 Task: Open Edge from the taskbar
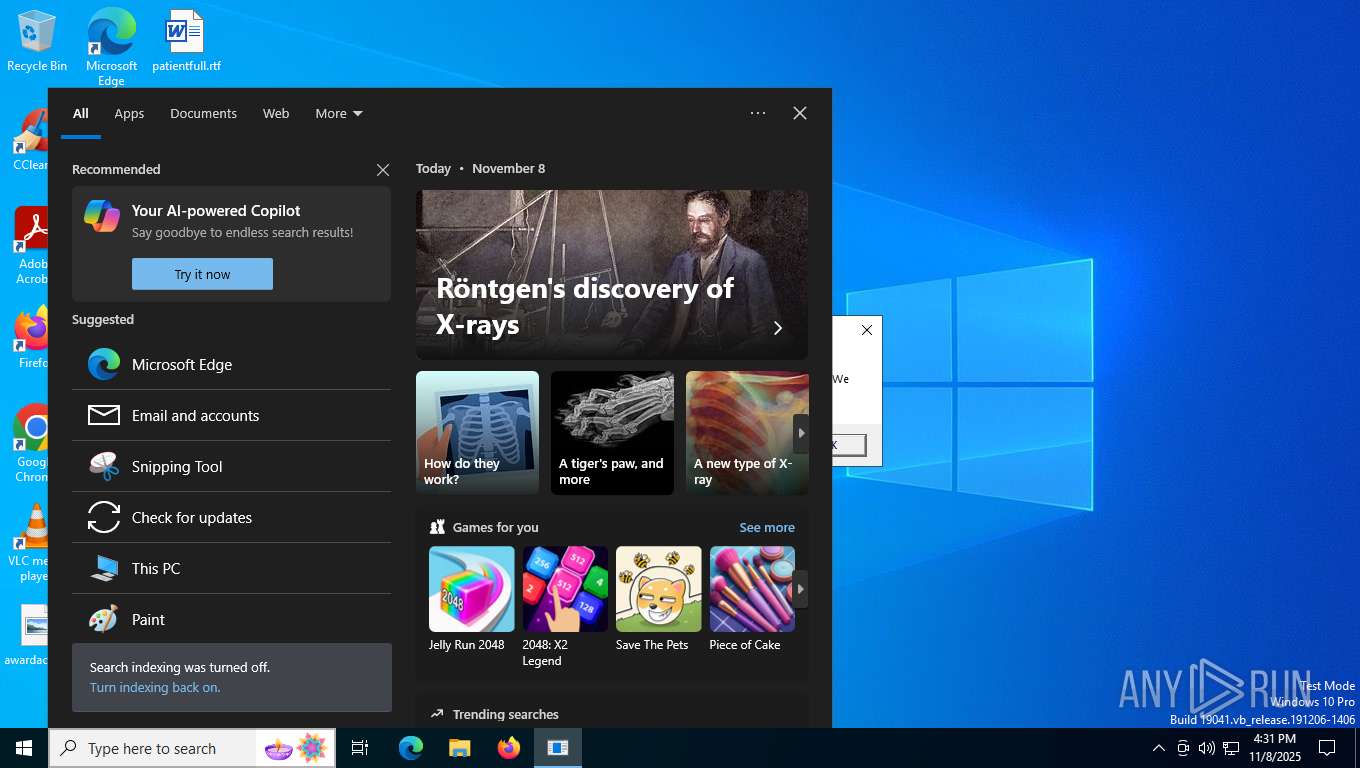click(411, 748)
